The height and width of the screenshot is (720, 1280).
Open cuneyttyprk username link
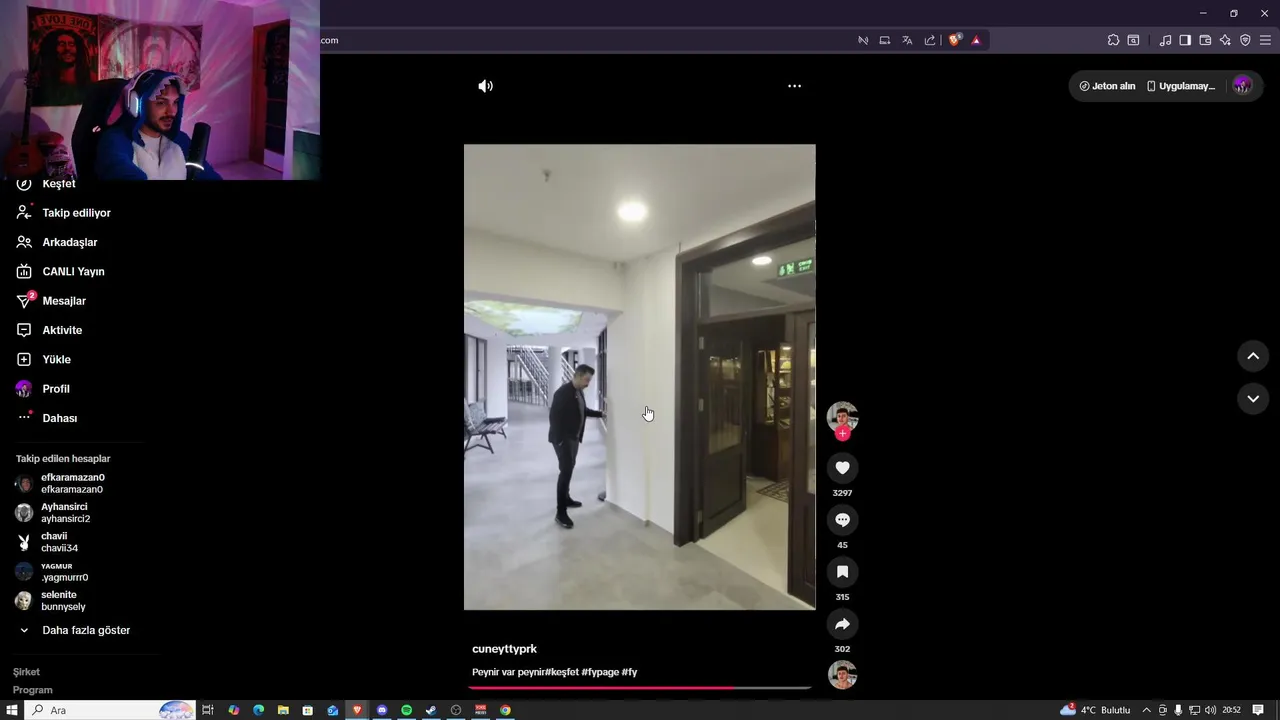(504, 649)
